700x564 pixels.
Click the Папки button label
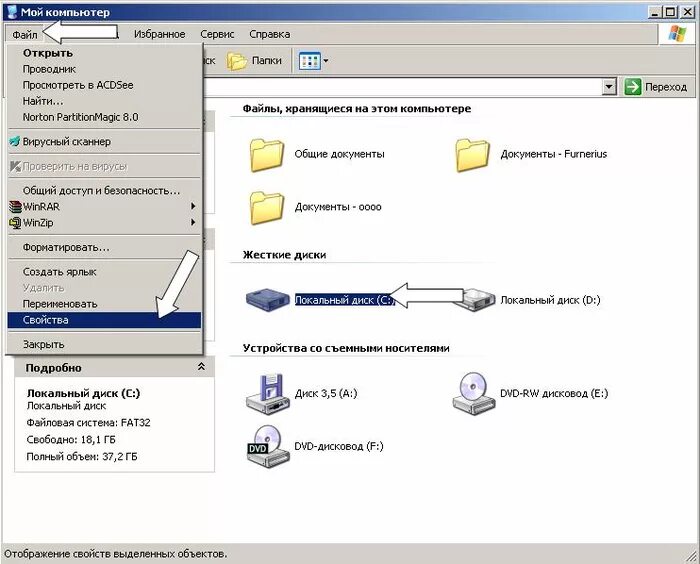(267, 61)
